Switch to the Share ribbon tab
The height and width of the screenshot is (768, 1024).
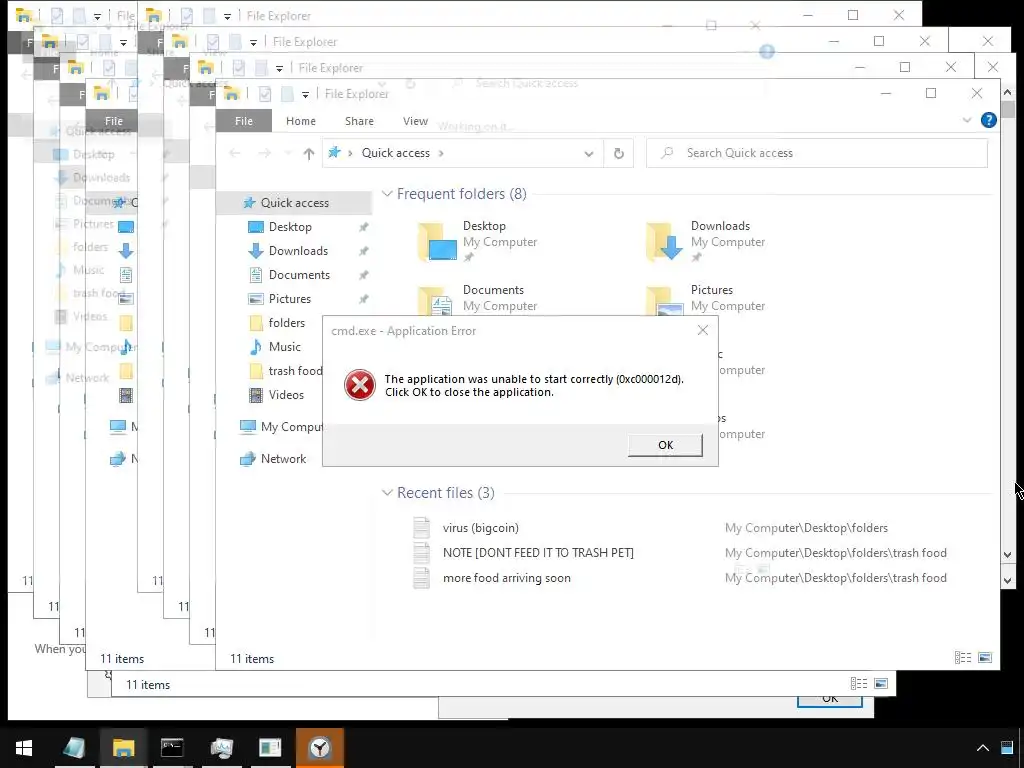[x=359, y=121]
